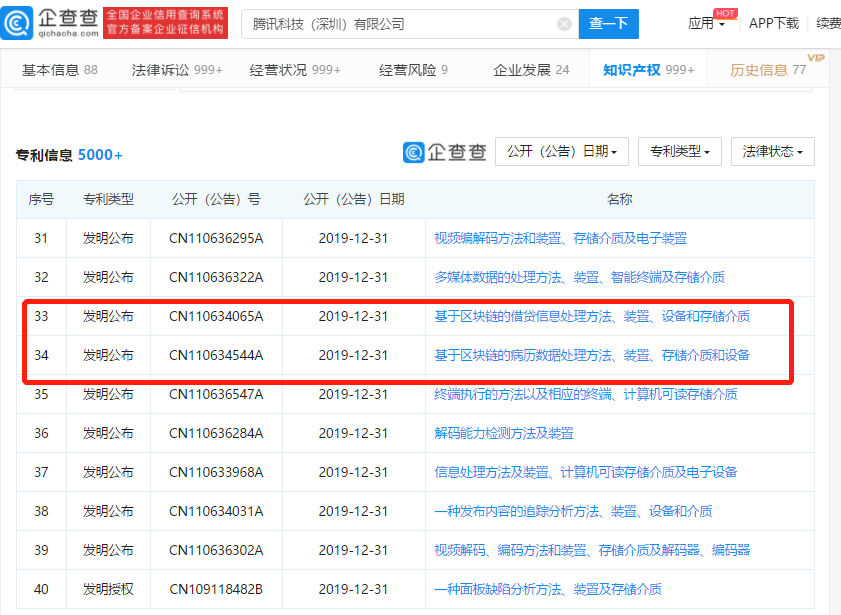Select publication number CN110634031A
Screen dimensions: 841x615
pyautogui.click(x=216, y=512)
